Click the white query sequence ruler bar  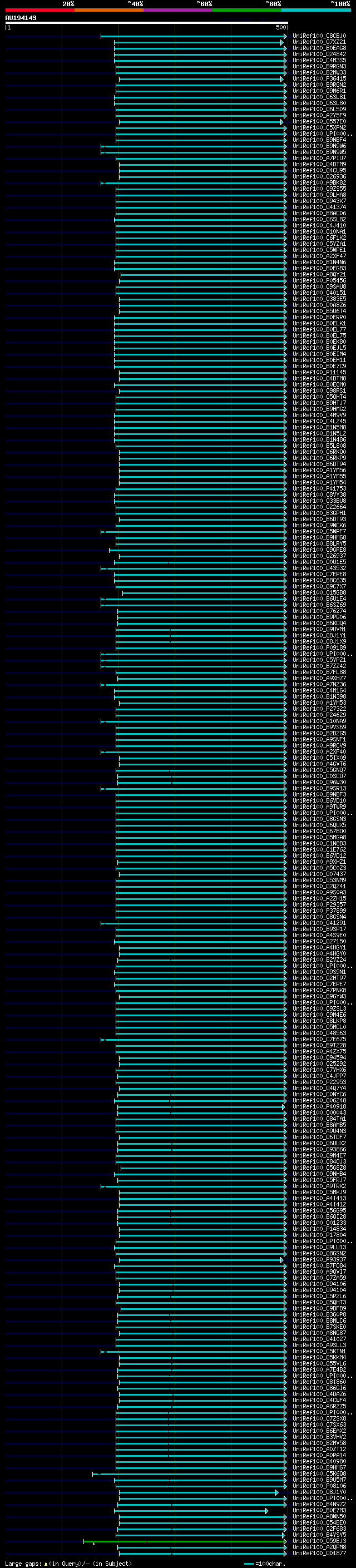pos(147,22)
